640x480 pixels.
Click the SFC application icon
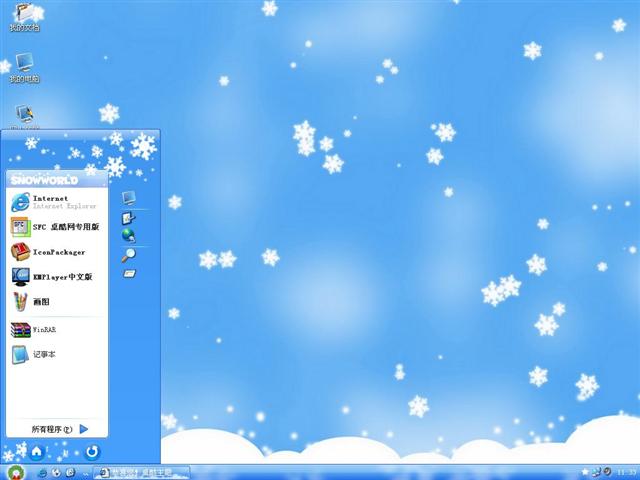(20, 227)
